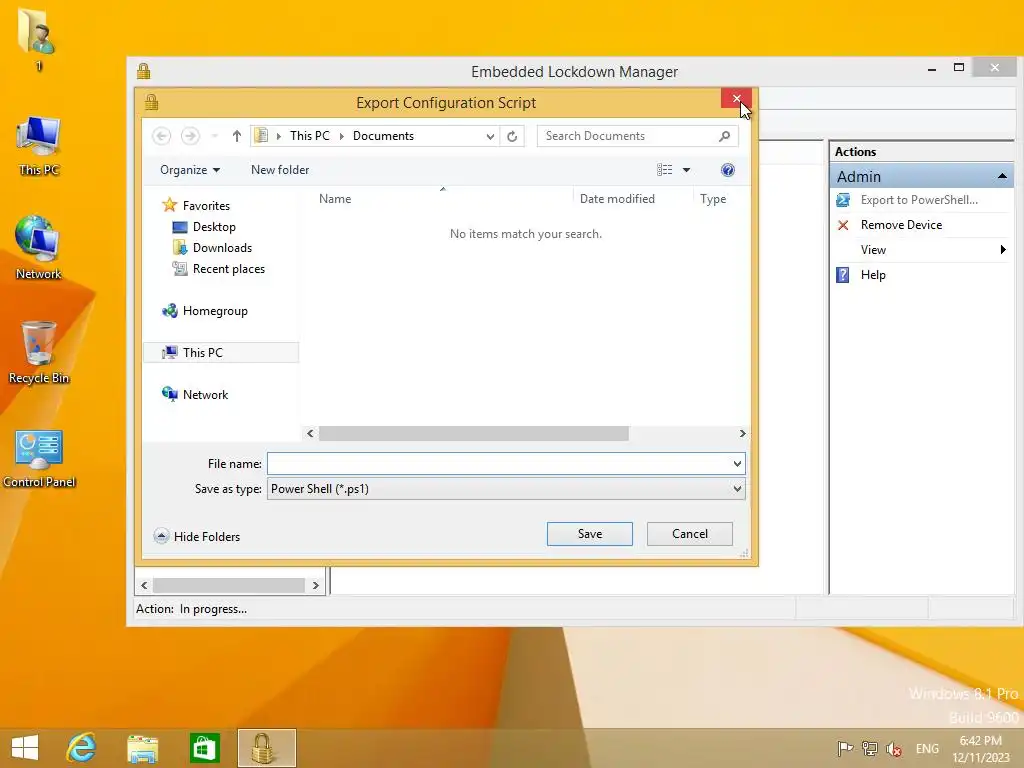Screen dimensions: 1024x768
Task: Open File Explorer from the taskbar
Action: point(142,748)
